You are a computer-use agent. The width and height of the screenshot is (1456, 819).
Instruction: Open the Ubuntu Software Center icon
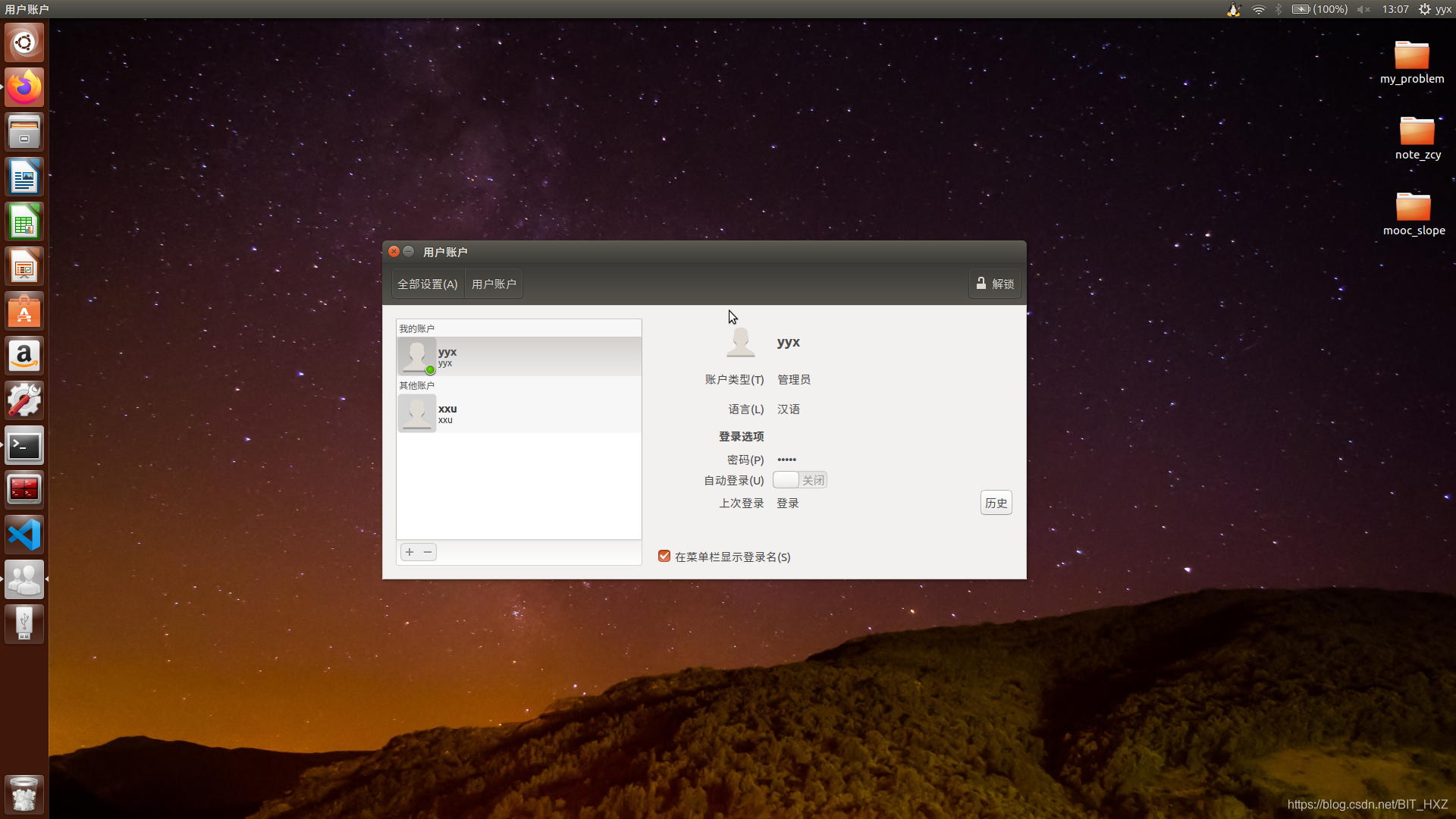[x=24, y=312]
